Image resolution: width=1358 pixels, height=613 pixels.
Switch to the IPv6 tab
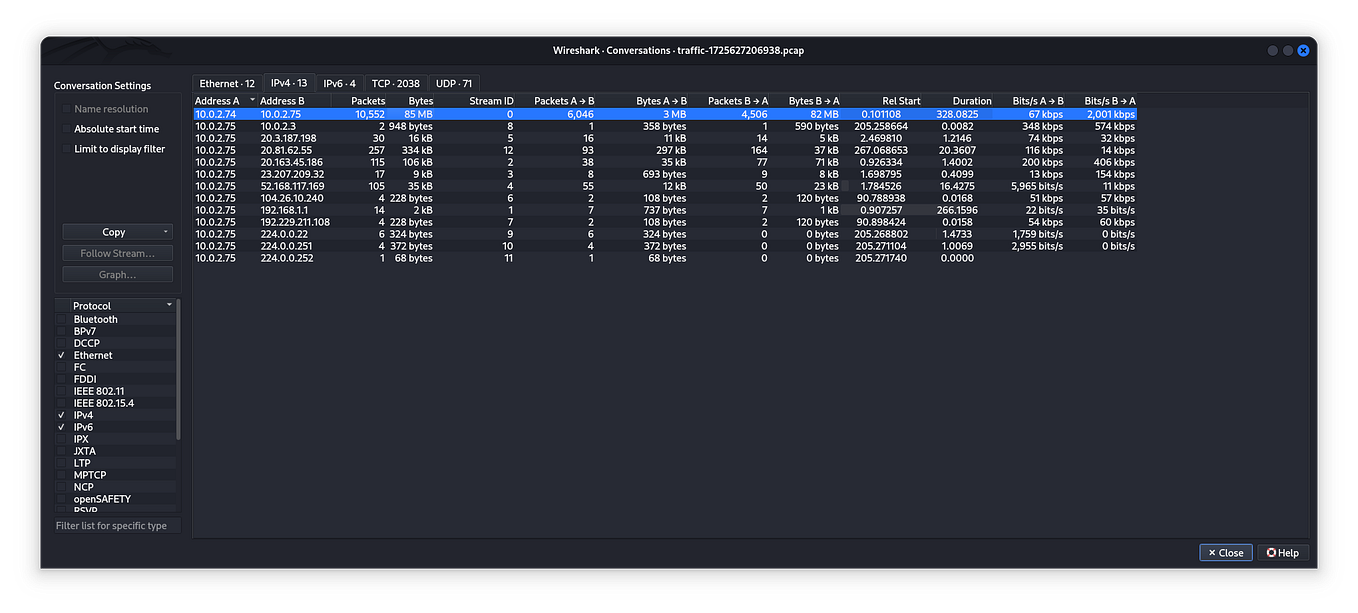[339, 83]
